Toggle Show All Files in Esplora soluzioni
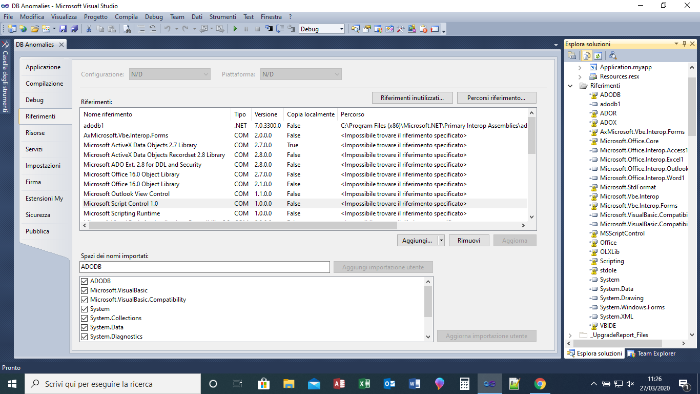Screen dimensions: 700x394 coord(587,56)
